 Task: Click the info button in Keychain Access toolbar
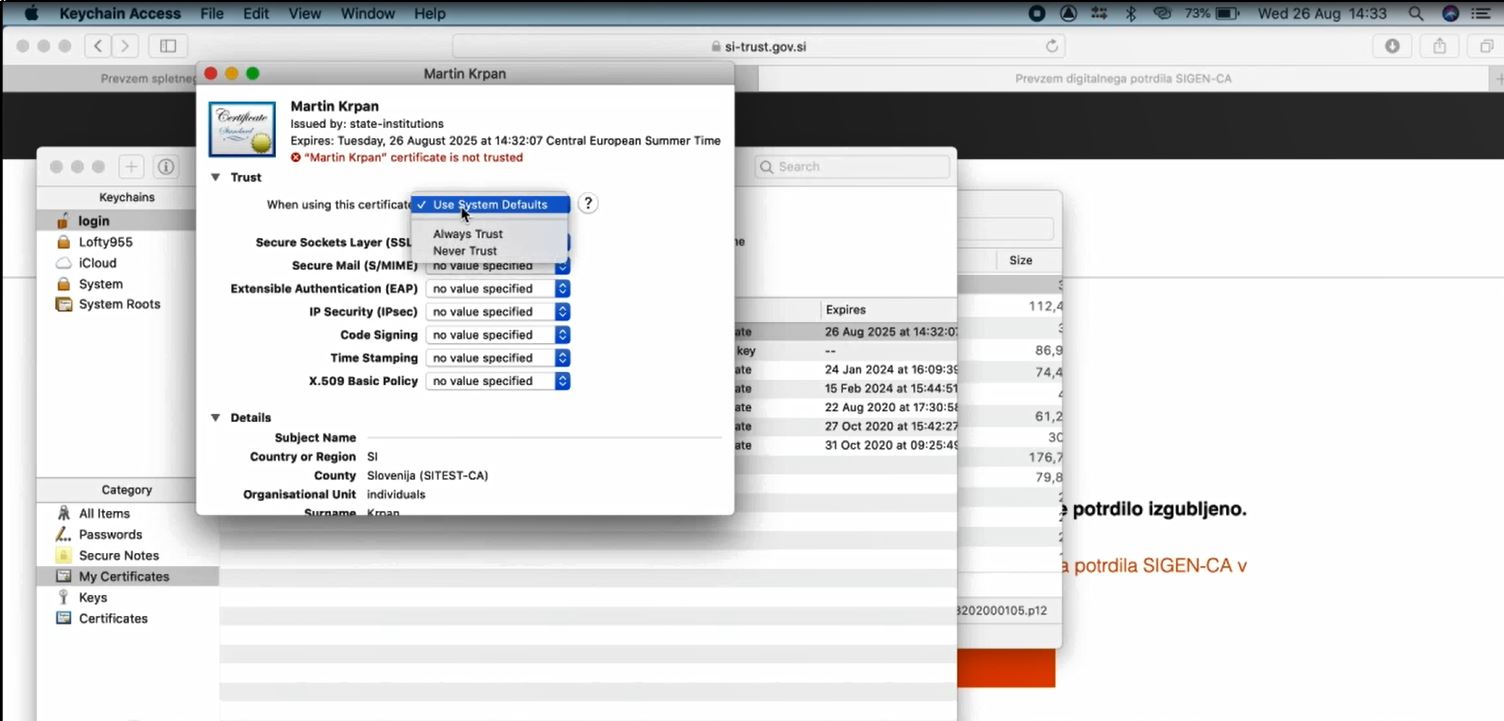[166, 167]
